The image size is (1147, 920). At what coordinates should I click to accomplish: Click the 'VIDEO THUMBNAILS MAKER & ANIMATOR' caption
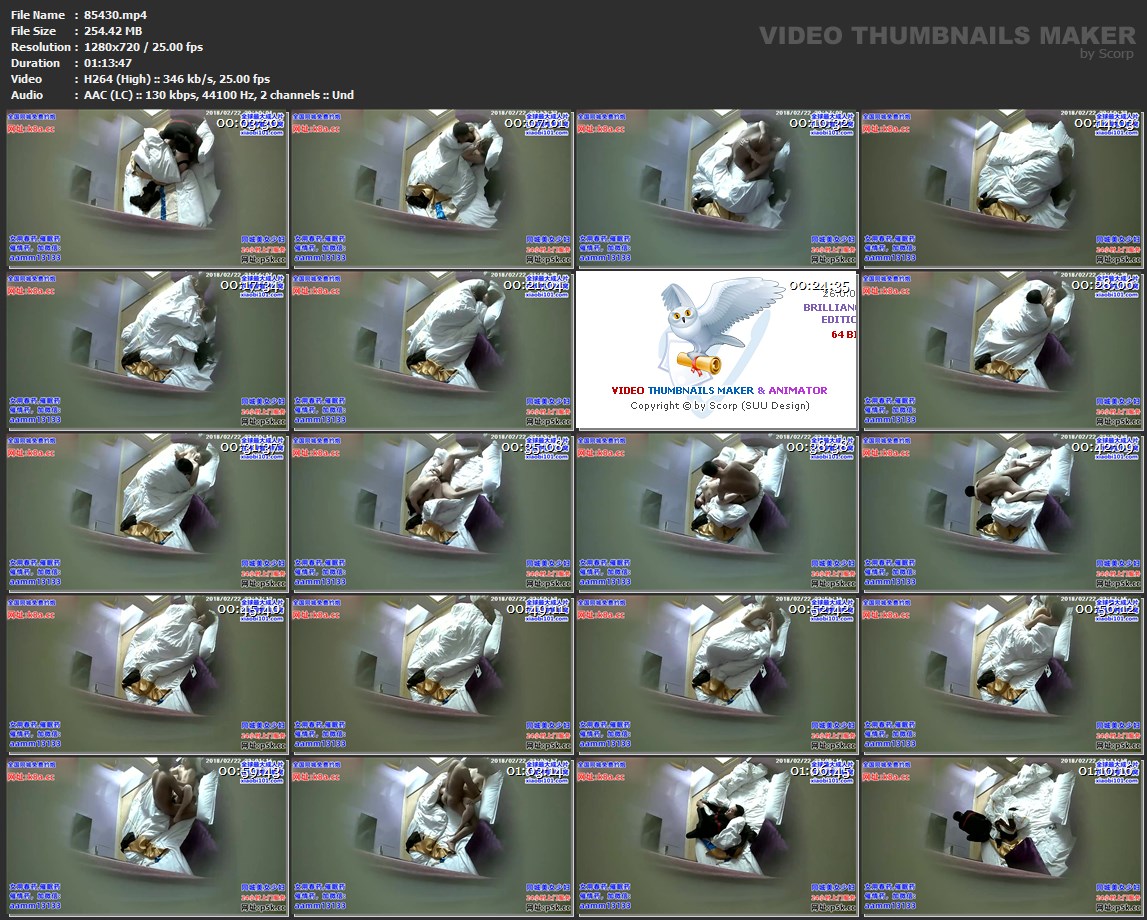point(719,390)
